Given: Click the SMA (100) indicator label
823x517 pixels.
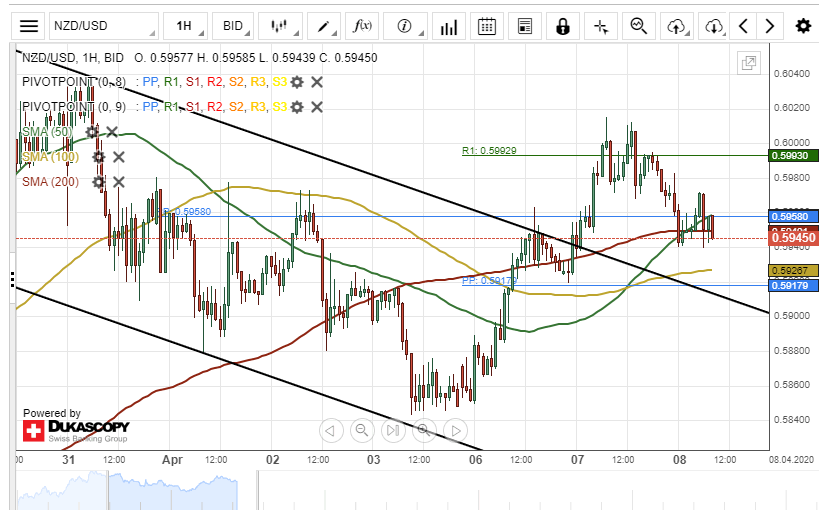Looking at the screenshot, I should (x=50, y=157).
